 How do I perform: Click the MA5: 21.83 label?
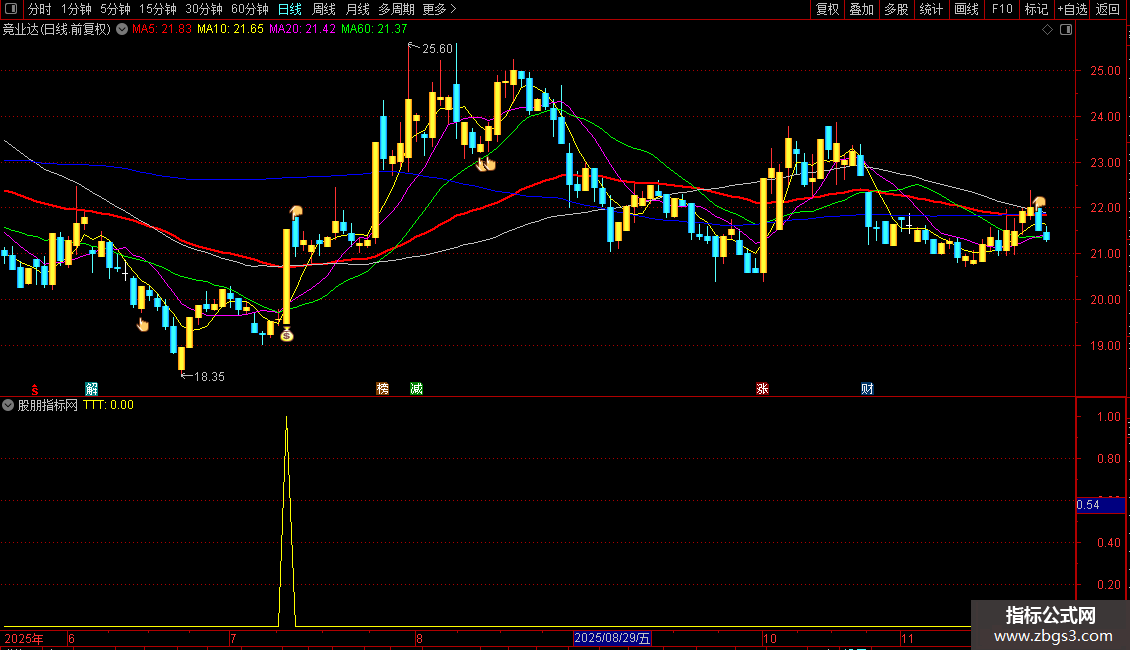point(162,29)
